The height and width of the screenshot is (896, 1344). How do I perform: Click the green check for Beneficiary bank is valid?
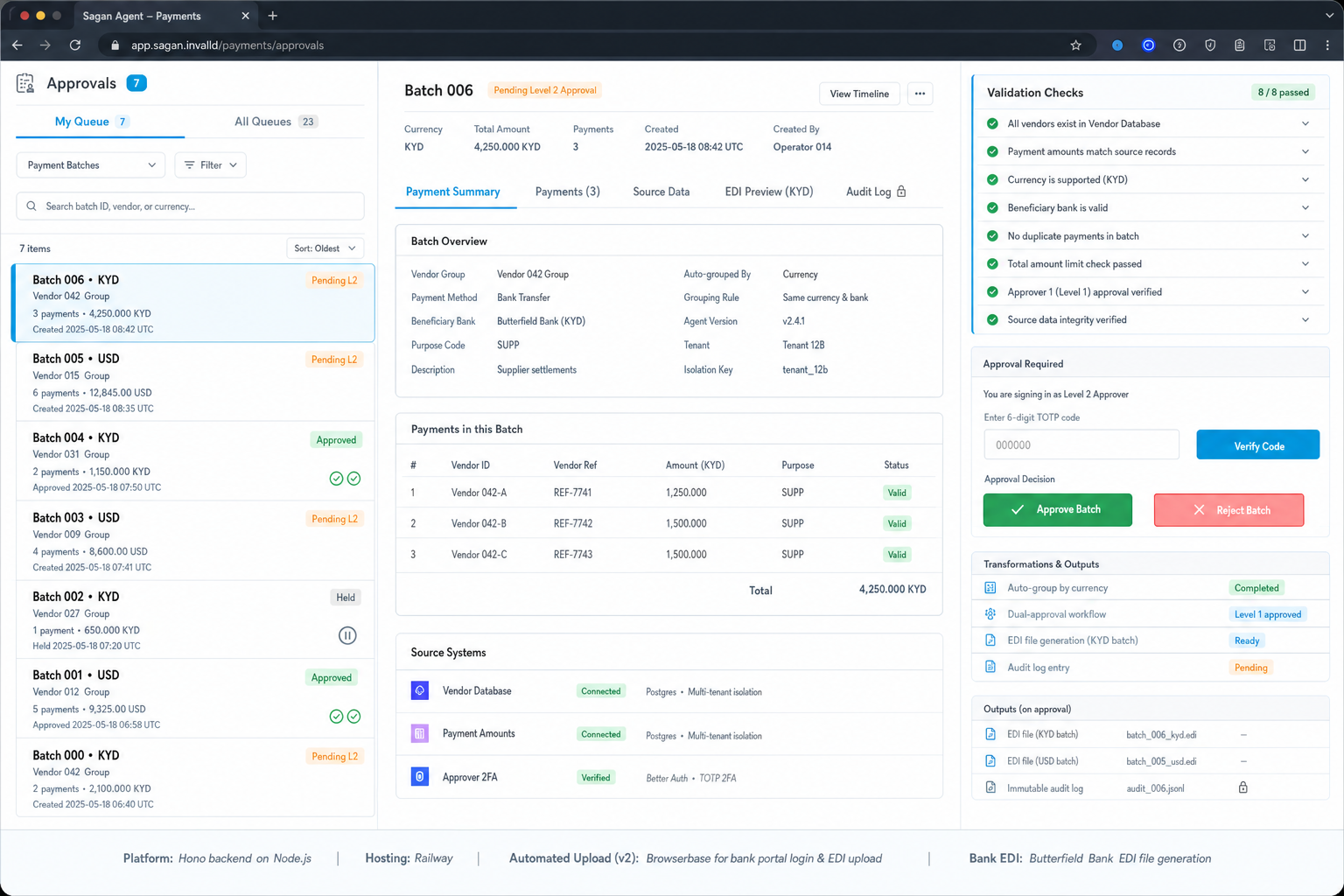pyautogui.click(x=992, y=207)
